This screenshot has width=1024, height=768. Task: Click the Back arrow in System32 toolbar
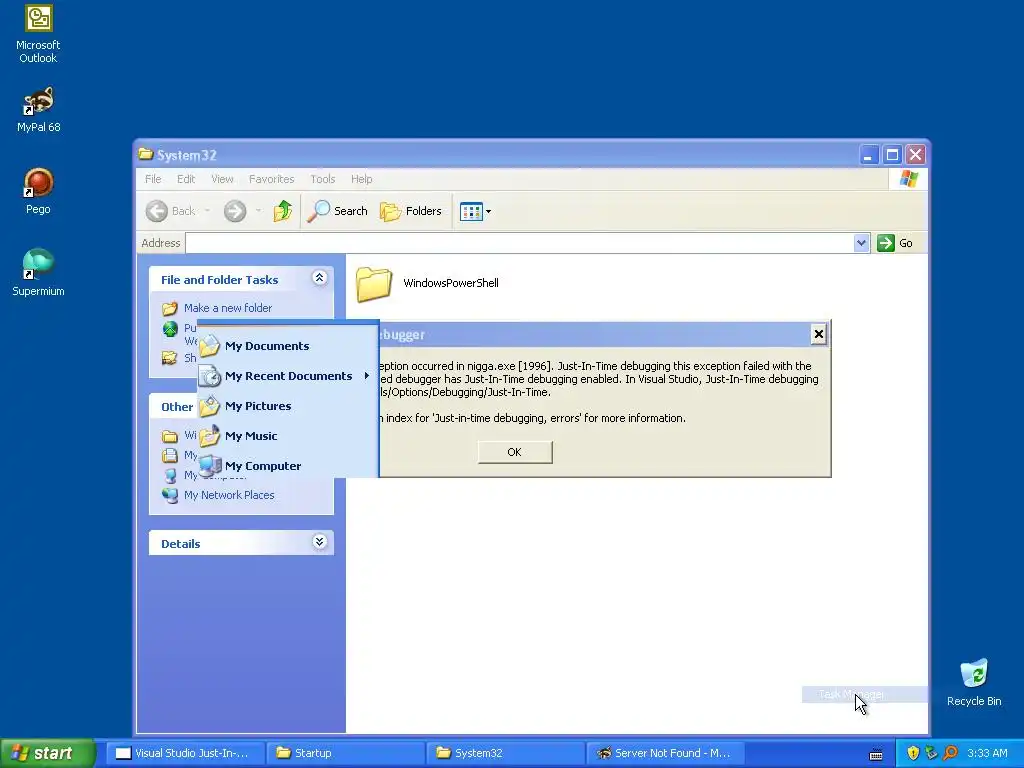coord(170,211)
